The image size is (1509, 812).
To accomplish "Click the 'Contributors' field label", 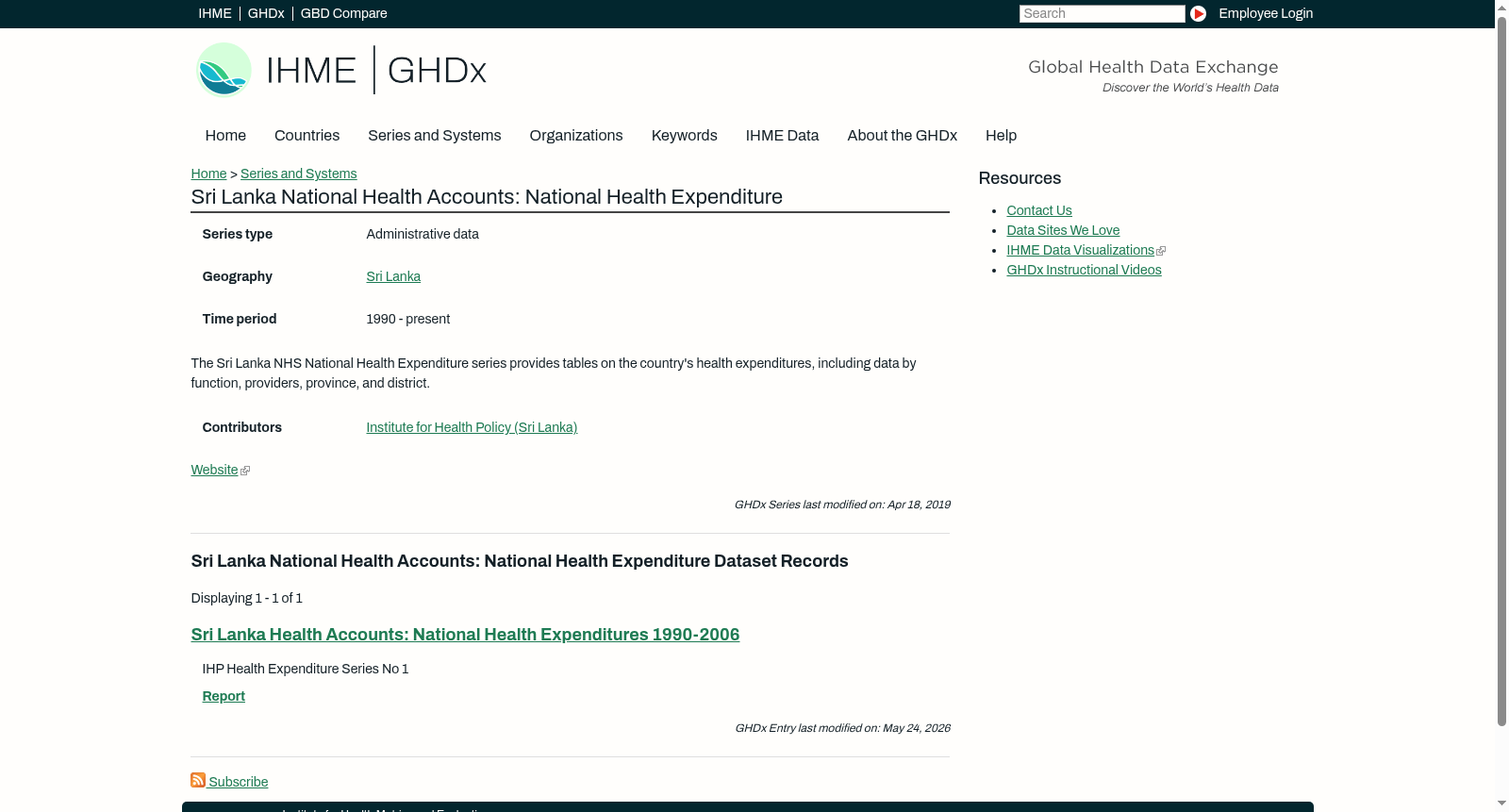I will coord(241,427).
